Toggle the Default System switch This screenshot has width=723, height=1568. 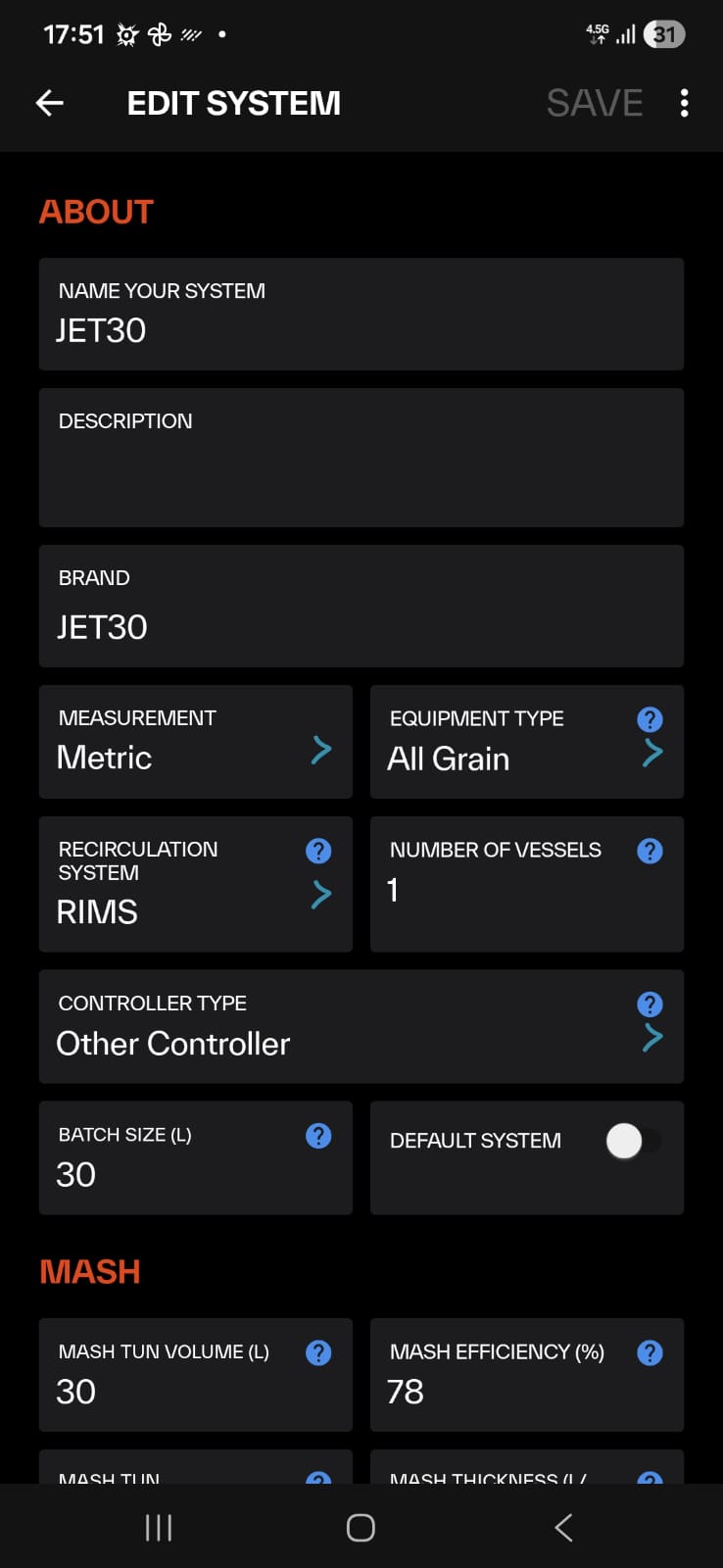pos(633,1141)
